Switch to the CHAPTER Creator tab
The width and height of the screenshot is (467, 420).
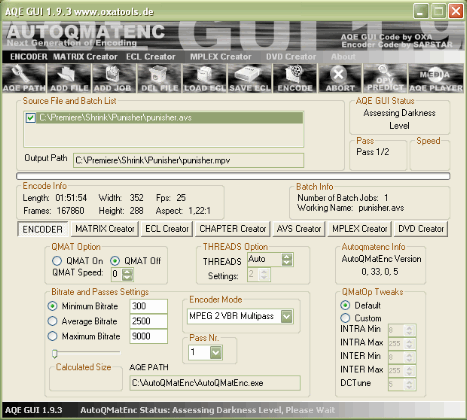pos(232,229)
